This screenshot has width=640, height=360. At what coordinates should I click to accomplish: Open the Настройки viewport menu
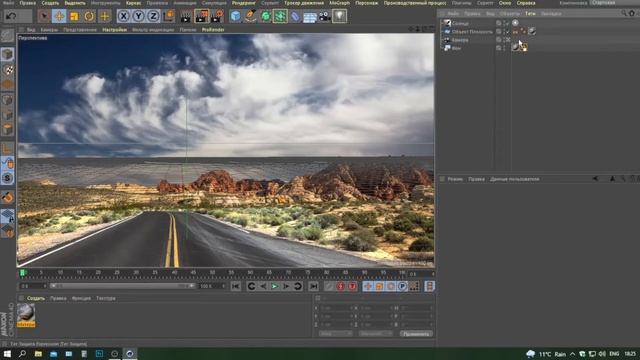coord(114,30)
